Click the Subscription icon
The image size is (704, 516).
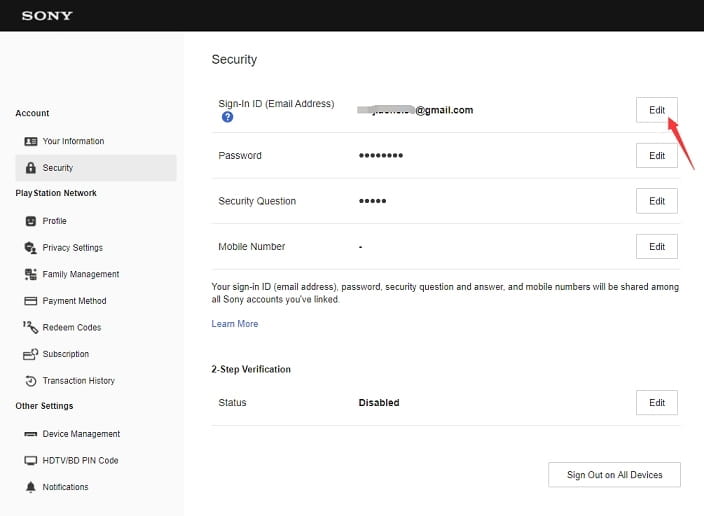tap(30, 354)
